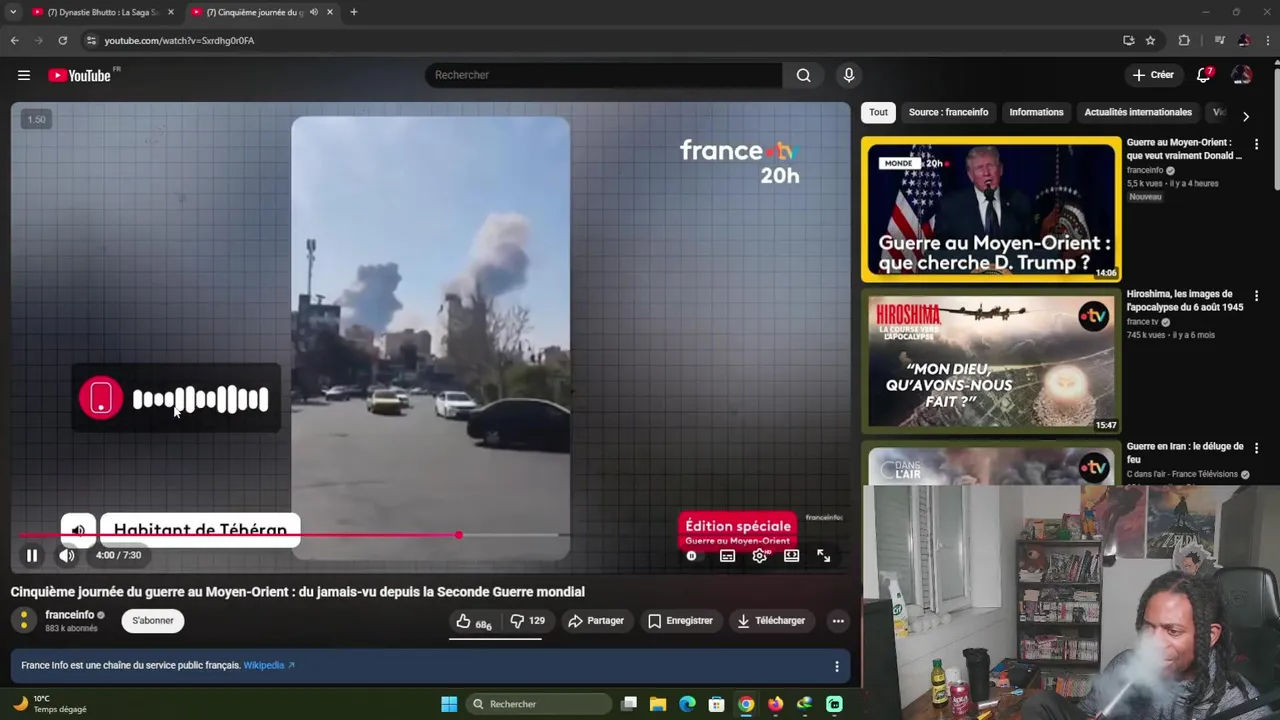The width and height of the screenshot is (1280, 720).
Task: Dislike the video
Action: 527,621
